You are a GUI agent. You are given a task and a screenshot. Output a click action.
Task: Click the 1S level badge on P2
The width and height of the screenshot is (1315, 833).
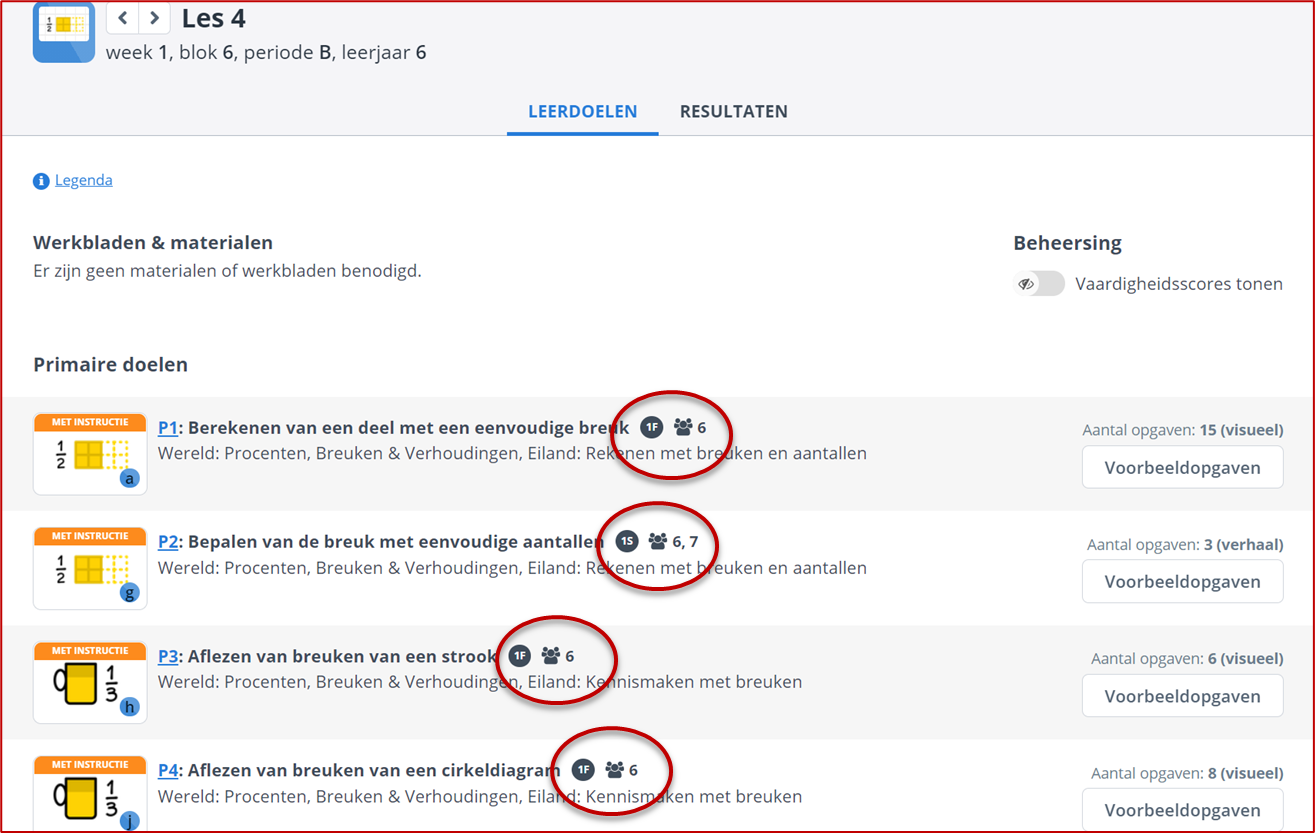(627, 542)
